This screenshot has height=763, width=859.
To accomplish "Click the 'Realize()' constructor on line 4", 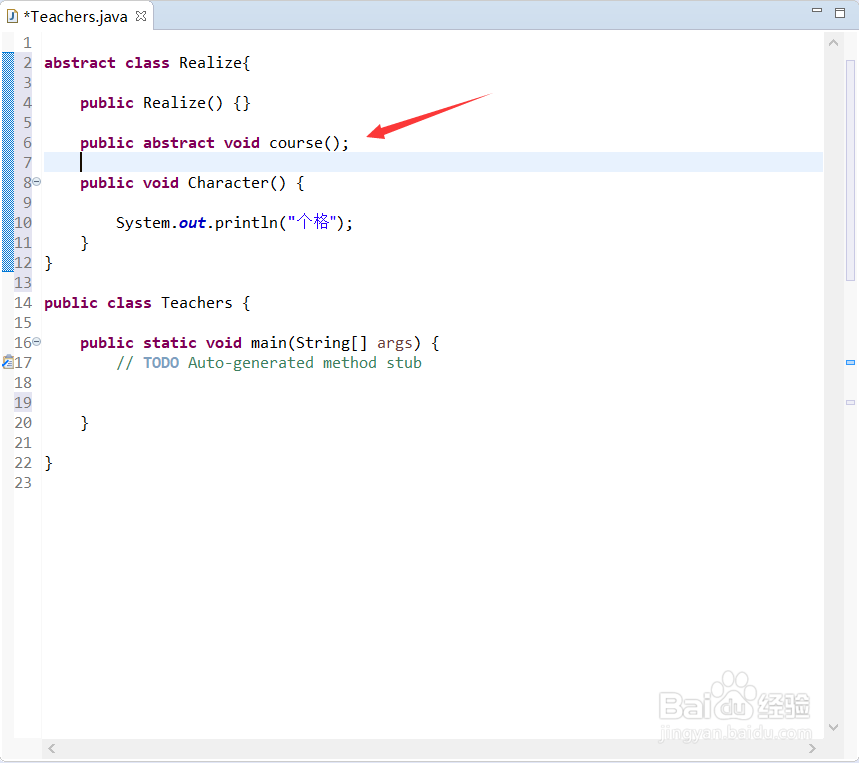I will click(183, 103).
